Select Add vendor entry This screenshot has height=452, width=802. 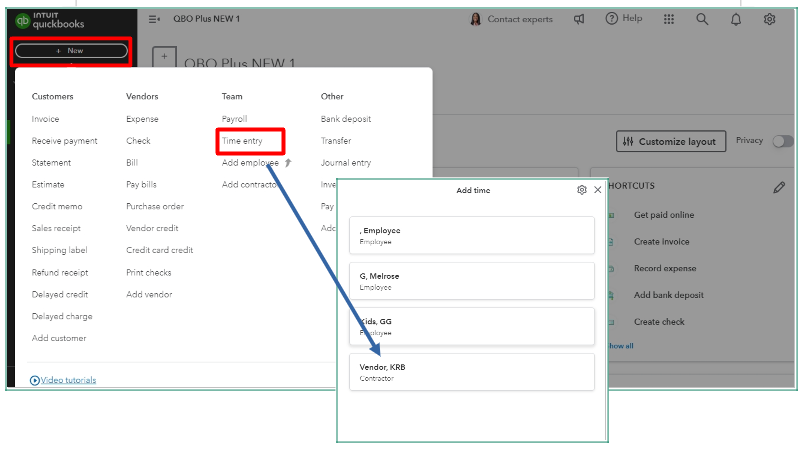pos(149,295)
